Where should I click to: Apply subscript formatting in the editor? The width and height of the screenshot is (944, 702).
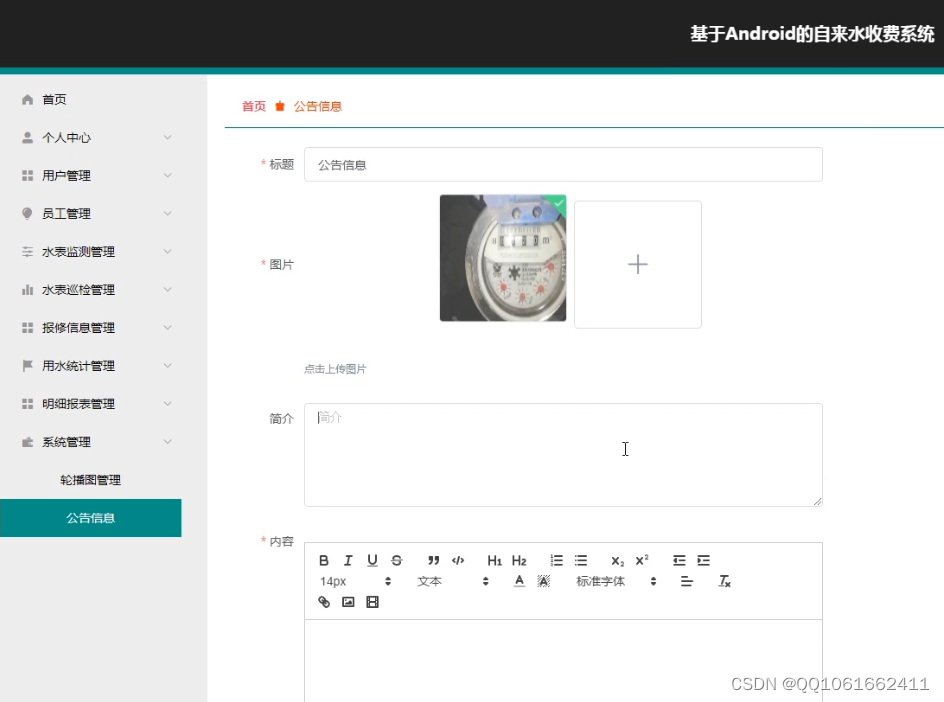pos(616,561)
